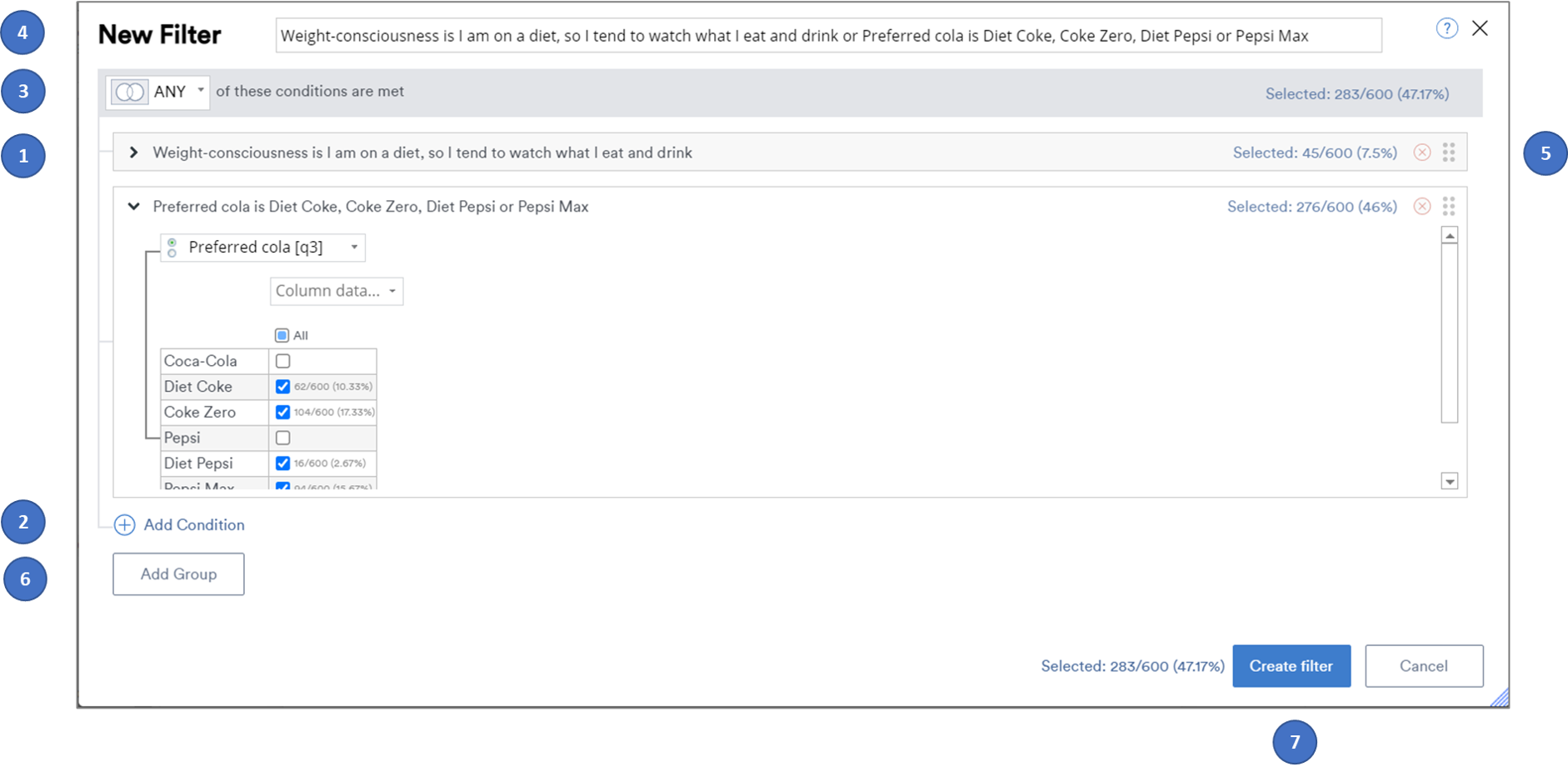Image resolution: width=1568 pixels, height=767 pixels.
Task: Click the resize grip at dialog corner
Action: tap(1500, 699)
